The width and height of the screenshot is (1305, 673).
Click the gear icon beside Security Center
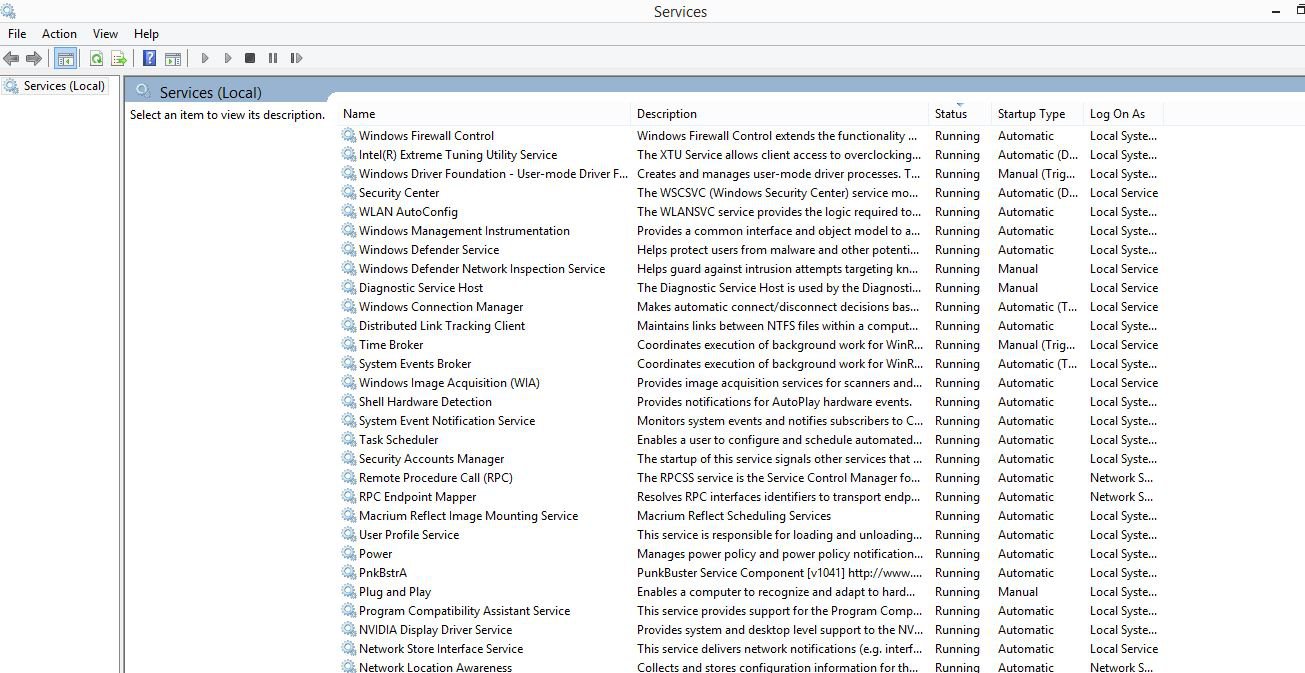coord(349,193)
